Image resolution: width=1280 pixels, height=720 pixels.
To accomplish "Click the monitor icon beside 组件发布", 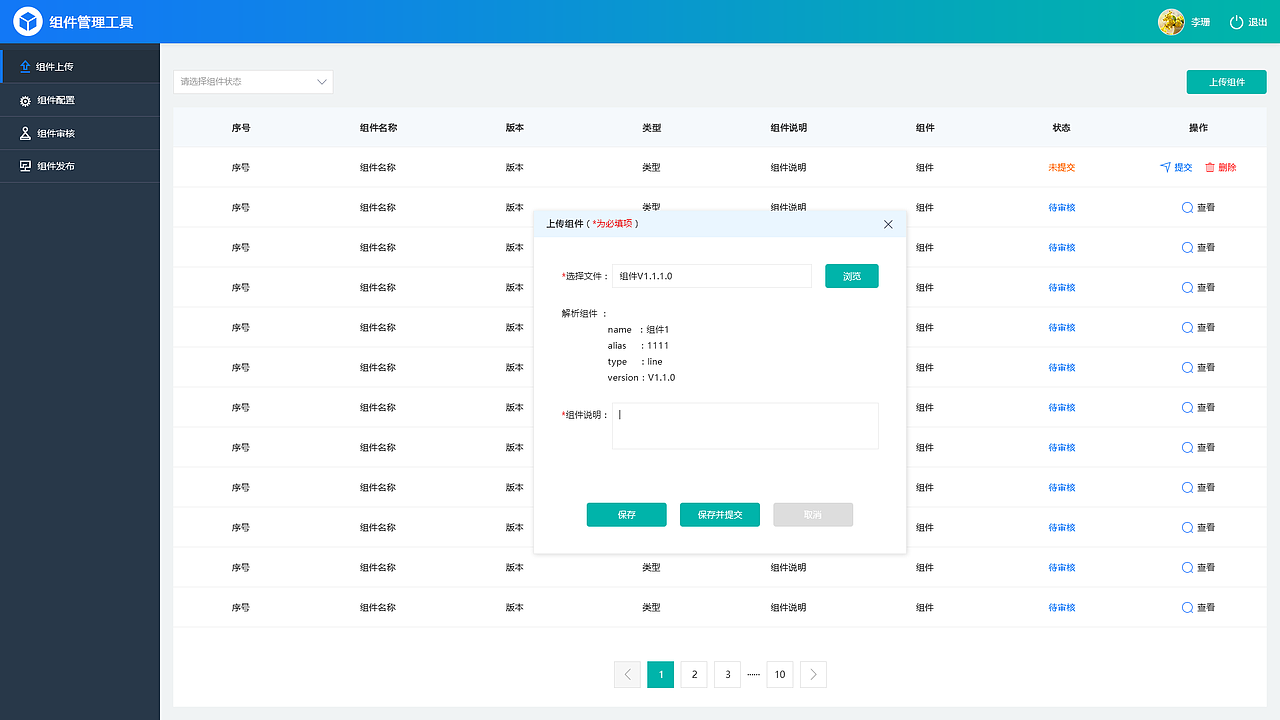I will point(25,166).
